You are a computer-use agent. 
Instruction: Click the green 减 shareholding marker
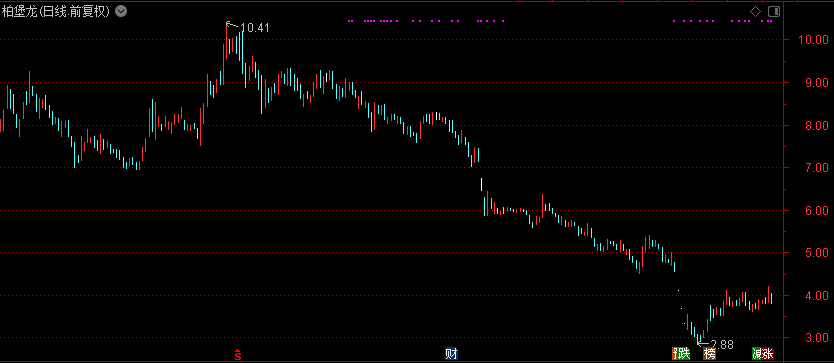tap(757, 353)
